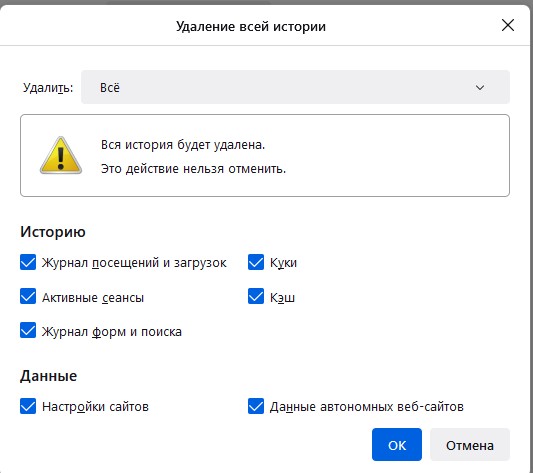Toggle the Куки checkbox
The height and width of the screenshot is (473, 533).
(x=256, y=262)
